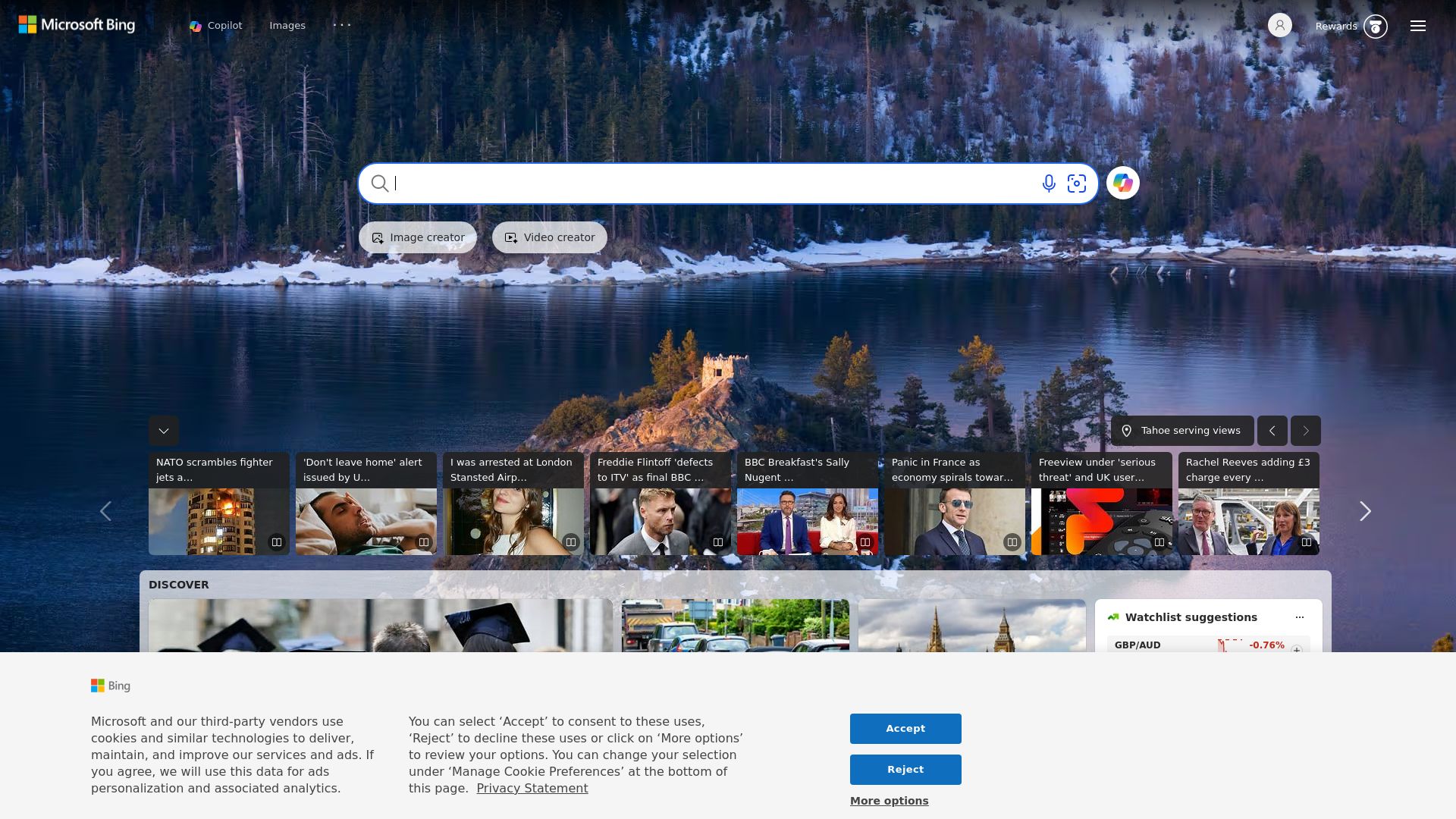The width and height of the screenshot is (1456, 819).
Task: Open the user profile icon
Action: (x=1280, y=25)
